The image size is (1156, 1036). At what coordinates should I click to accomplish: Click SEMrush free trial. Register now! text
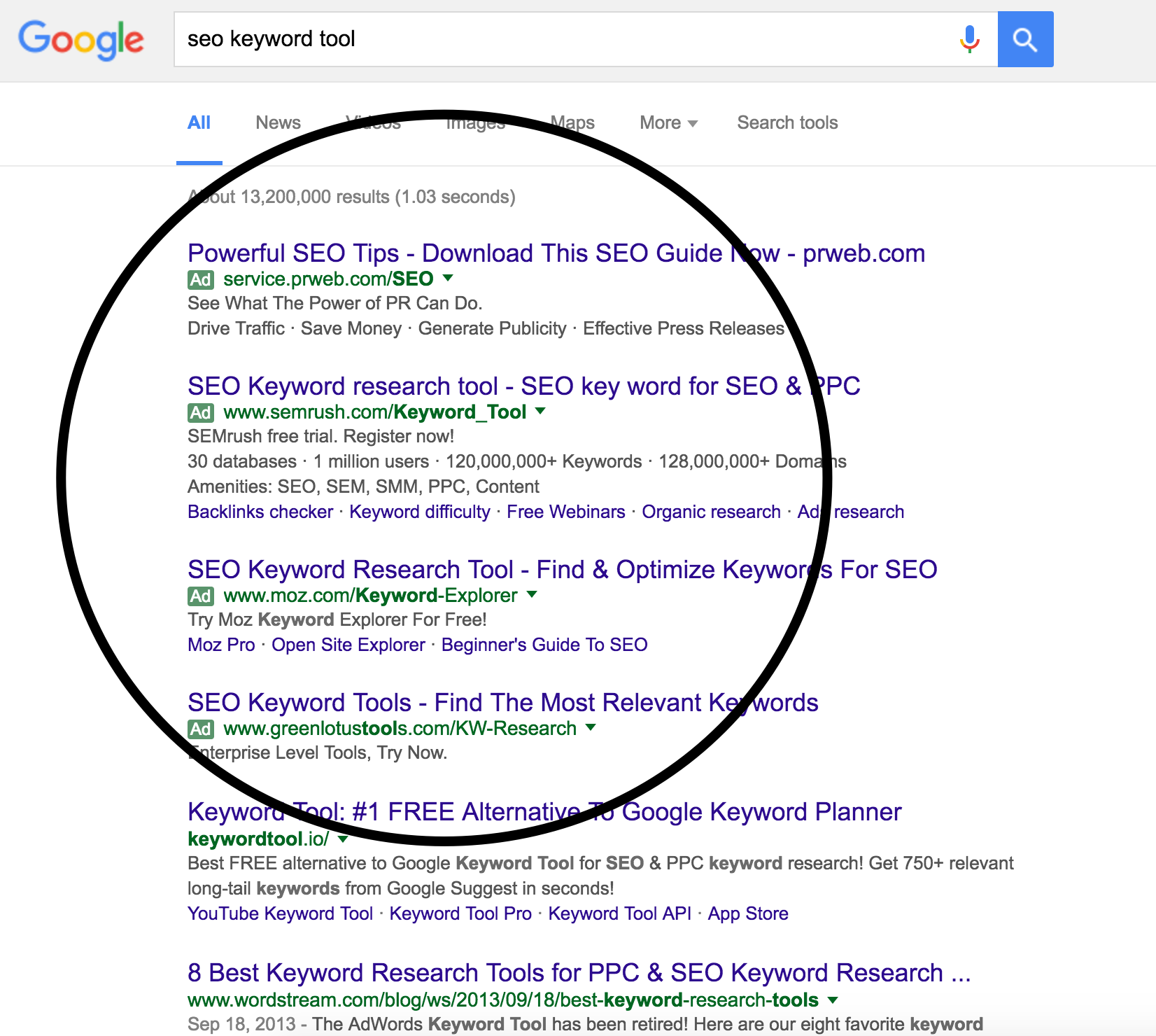point(321,436)
